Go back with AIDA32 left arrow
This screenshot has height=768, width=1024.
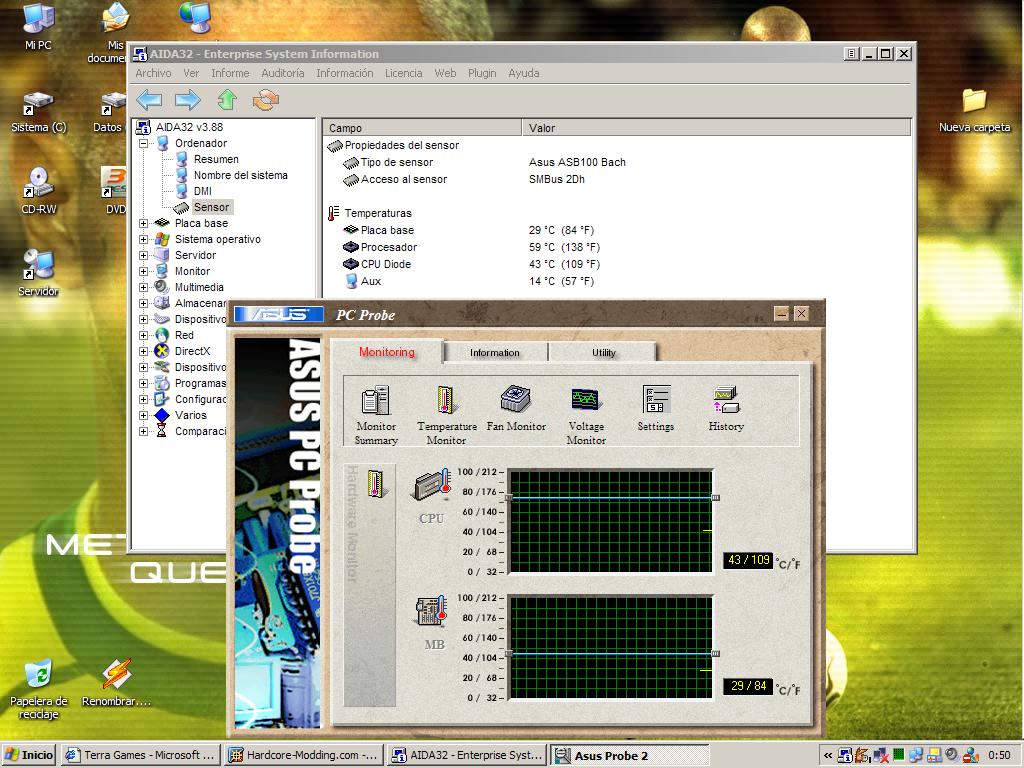click(150, 100)
